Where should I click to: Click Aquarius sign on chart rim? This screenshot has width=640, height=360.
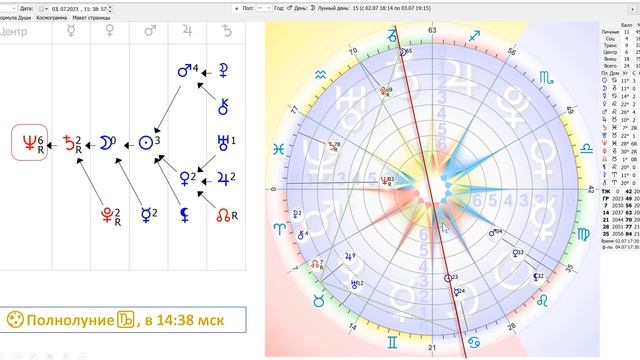pos(321,75)
